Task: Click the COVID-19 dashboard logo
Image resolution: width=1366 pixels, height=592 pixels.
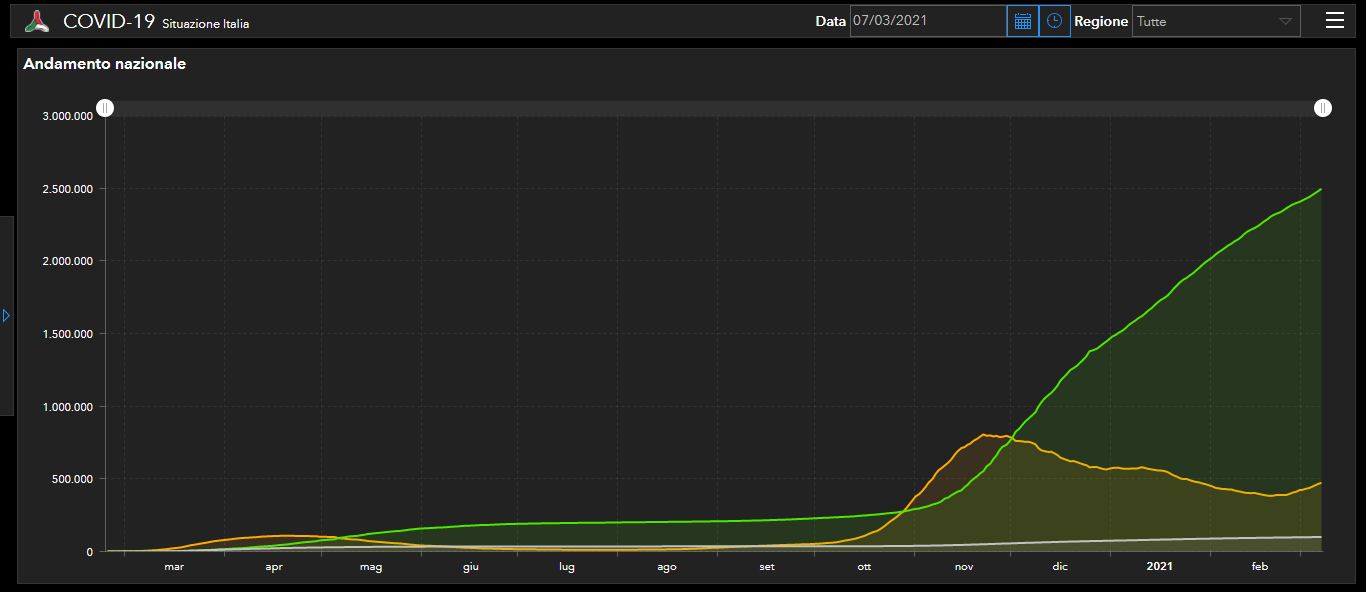Action: click(x=37, y=21)
